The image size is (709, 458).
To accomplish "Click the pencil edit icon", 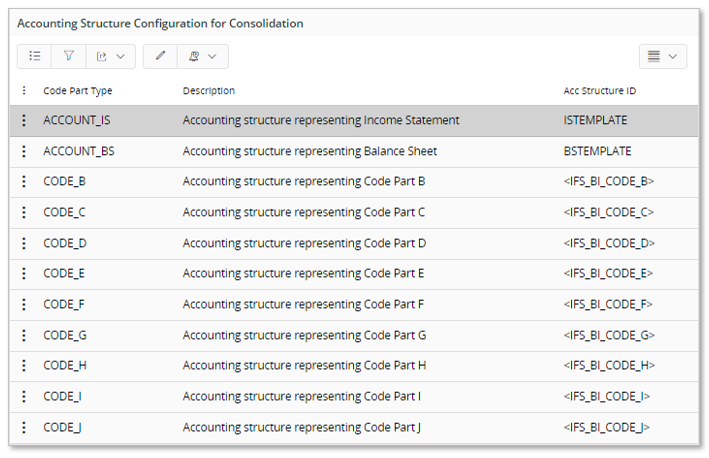I will (160, 56).
